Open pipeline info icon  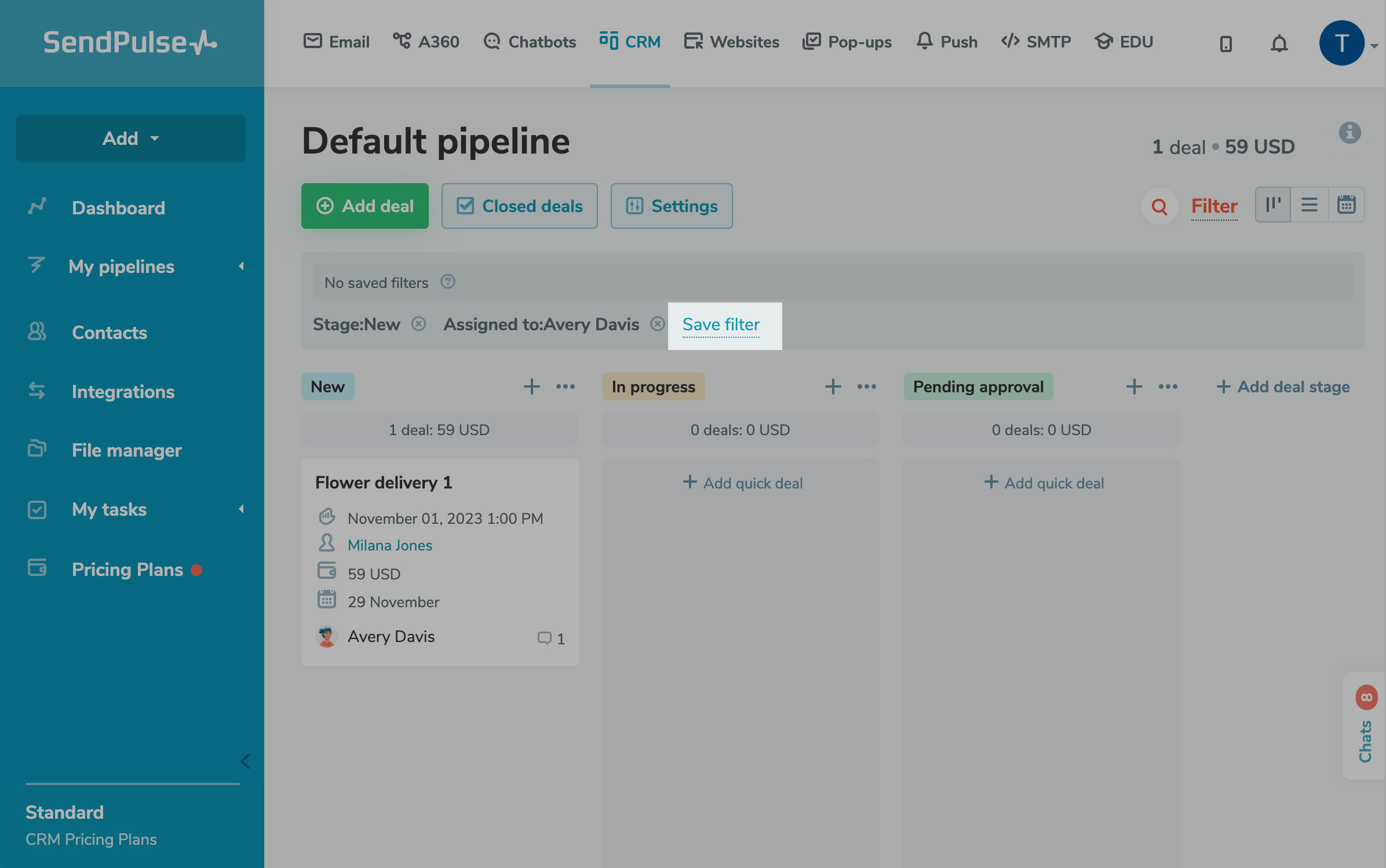point(1349,133)
